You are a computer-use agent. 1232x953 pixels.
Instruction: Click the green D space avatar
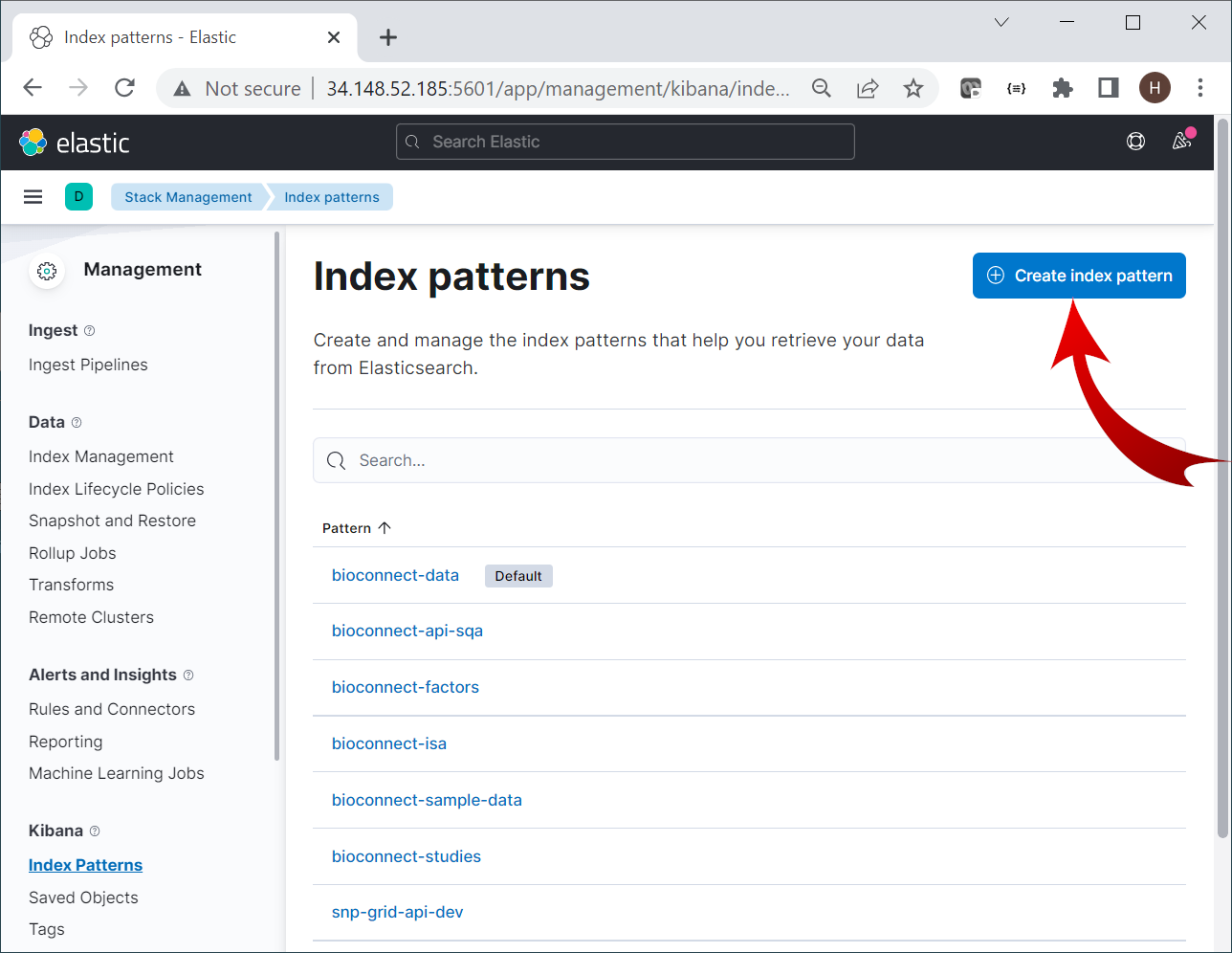pyautogui.click(x=78, y=197)
